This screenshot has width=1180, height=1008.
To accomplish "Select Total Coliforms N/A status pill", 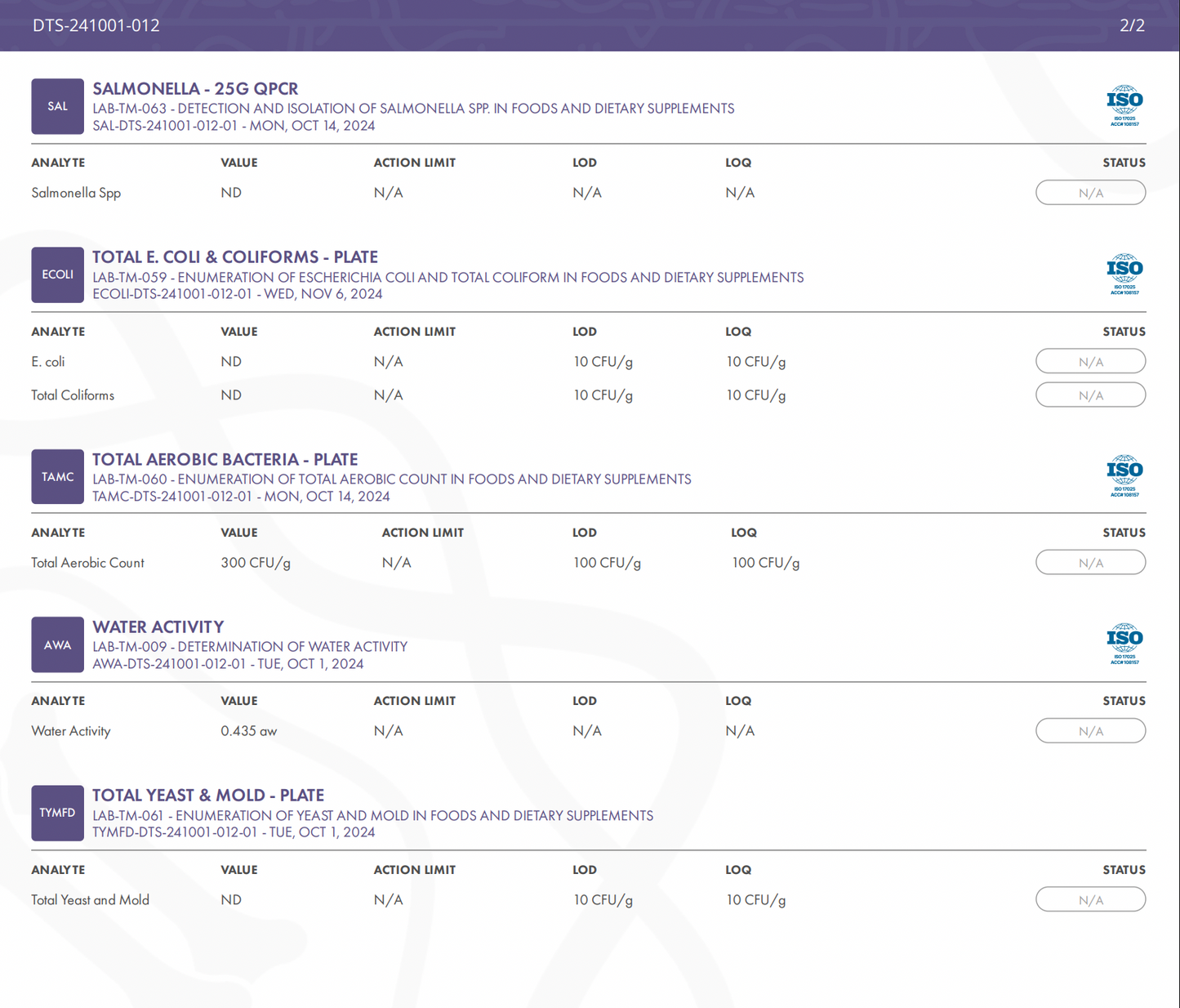I will 1090,395.
